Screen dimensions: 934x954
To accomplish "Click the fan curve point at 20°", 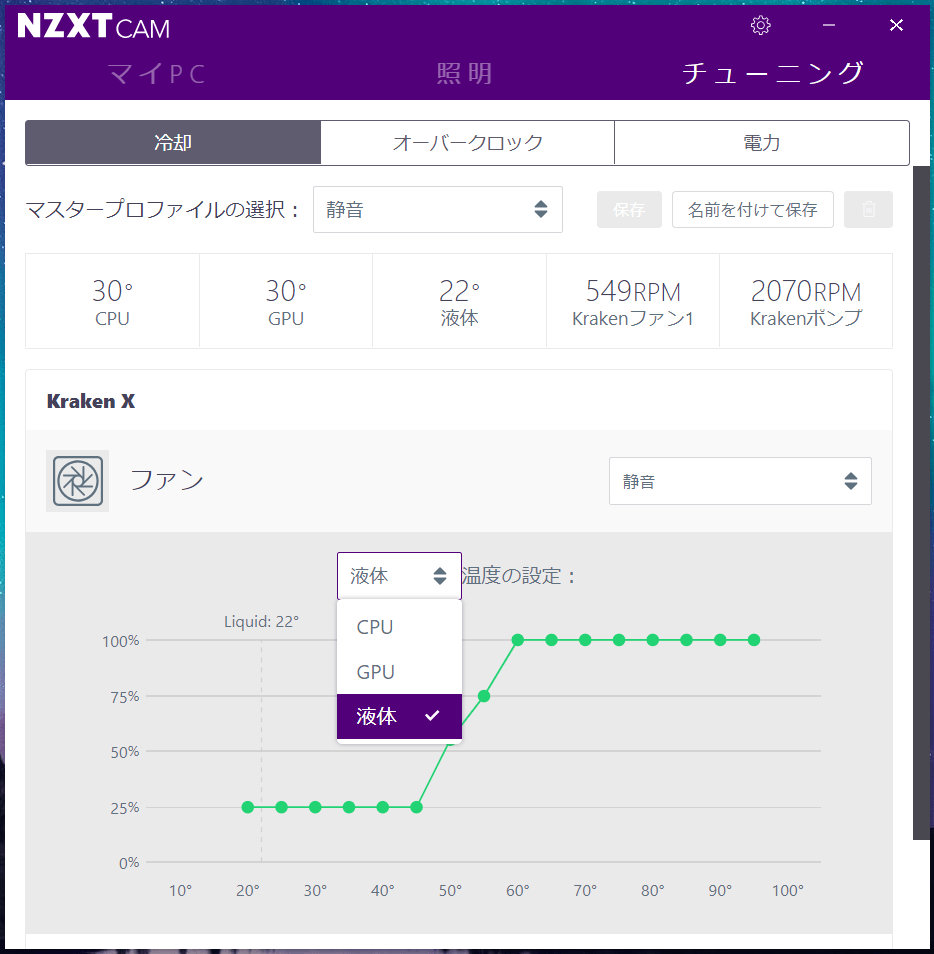I will 248,807.
